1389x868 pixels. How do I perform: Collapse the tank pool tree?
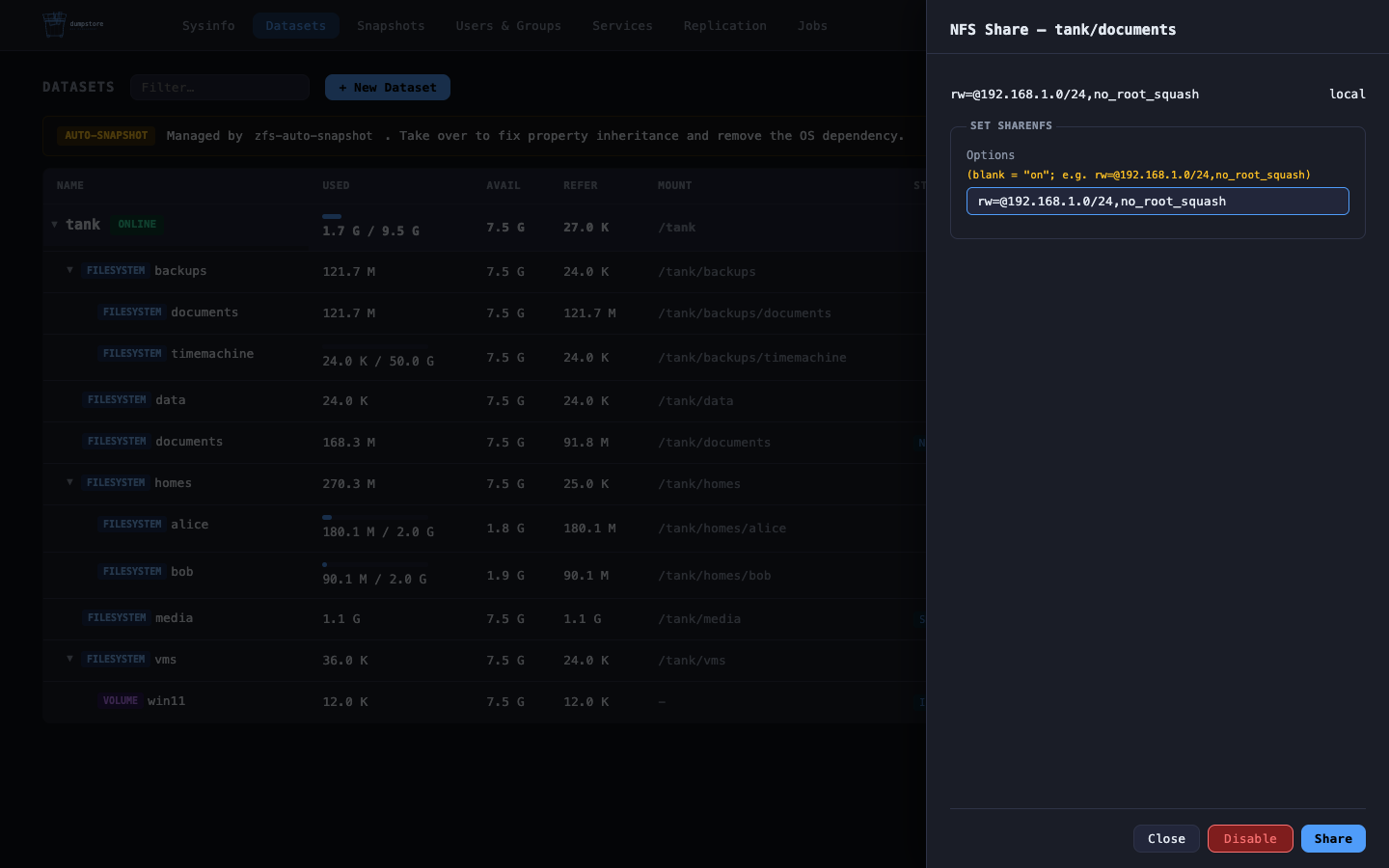coord(54,224)
